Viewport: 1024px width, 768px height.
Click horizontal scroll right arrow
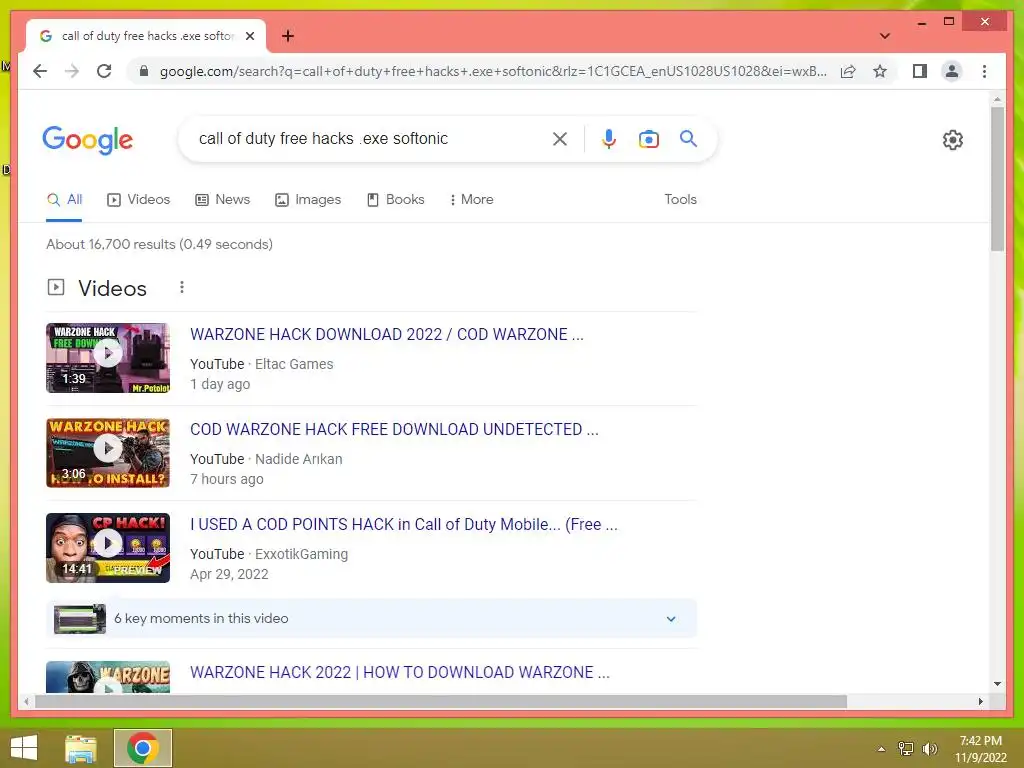click(981, 701)
